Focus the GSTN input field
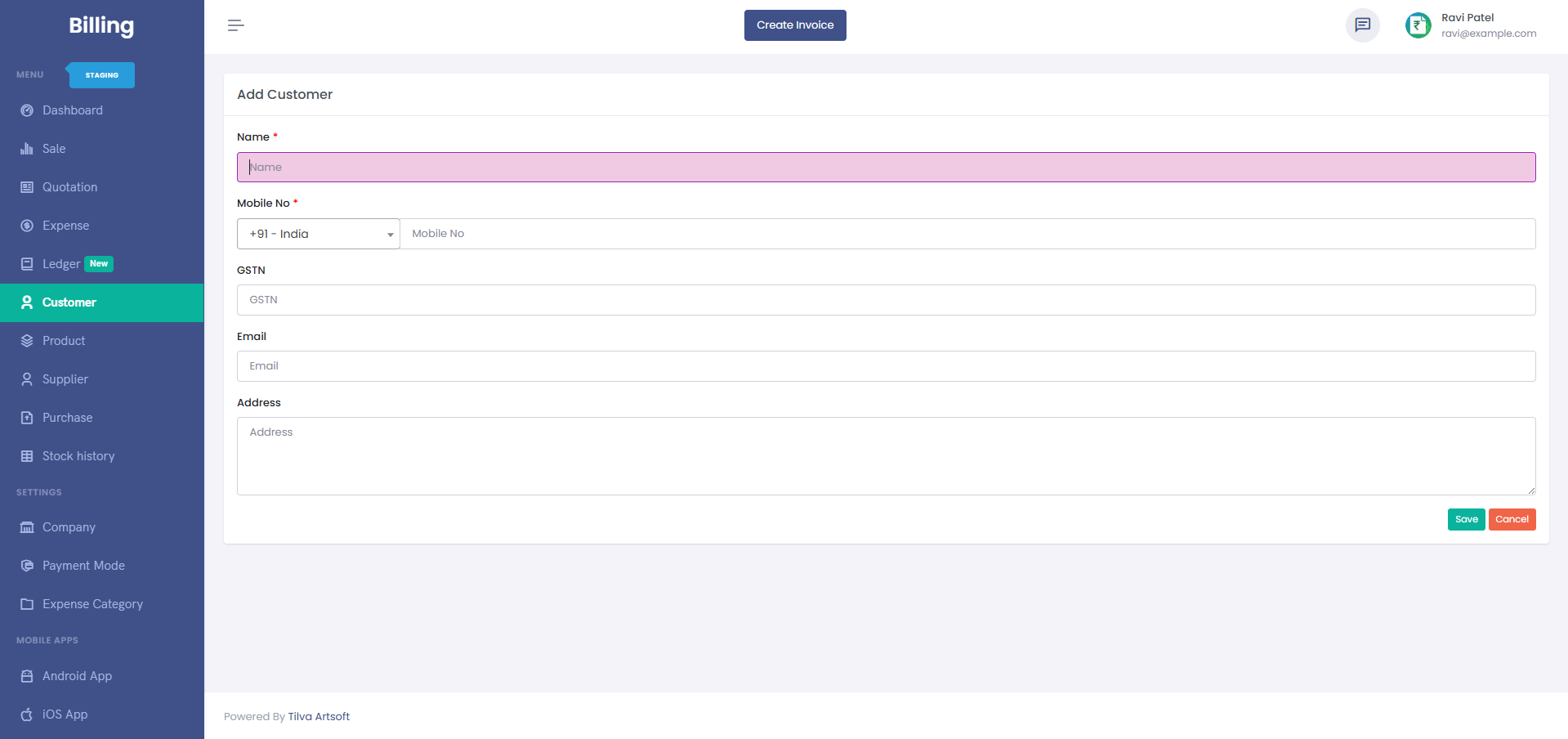The image size is (1568, 739). click(x=886, y=300)
